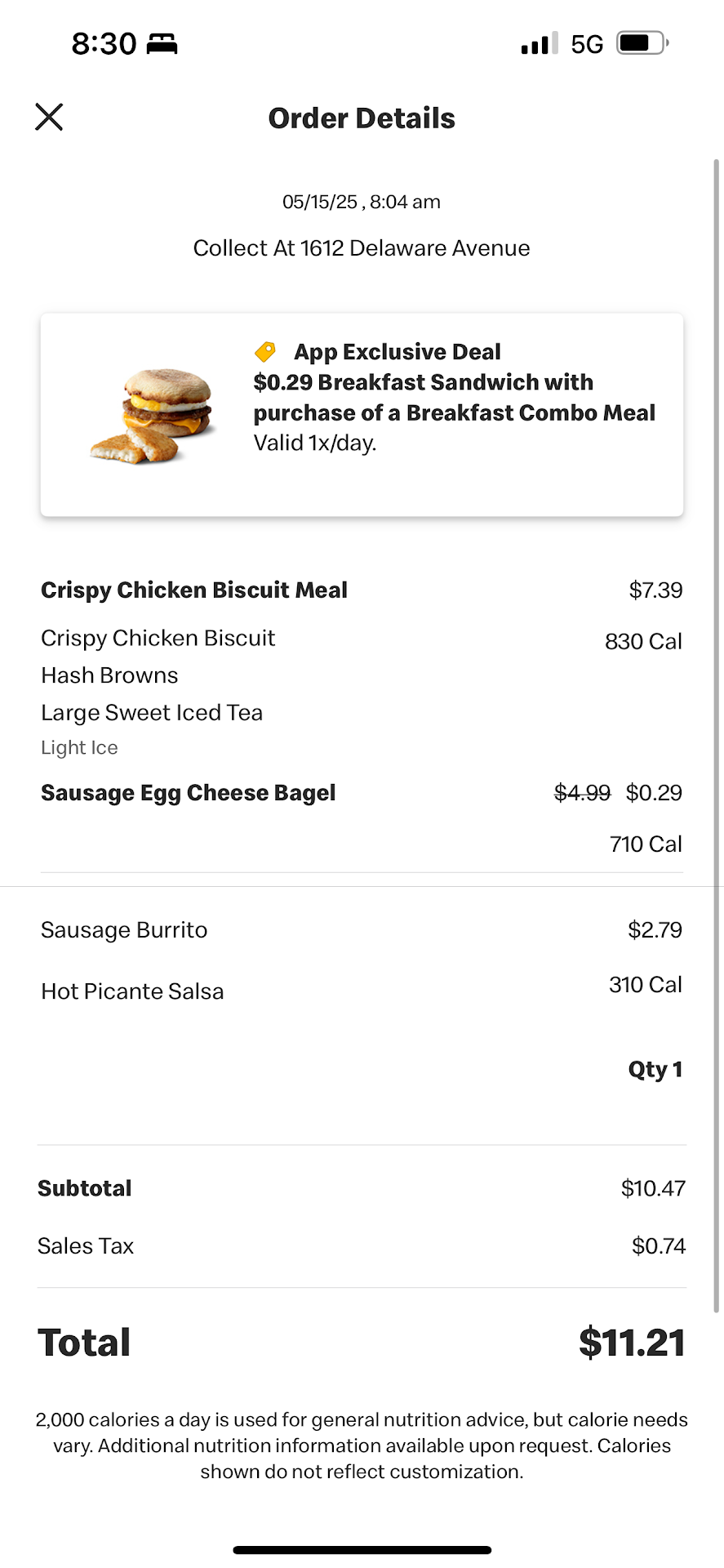Select the Crispy Chicken Biscuit Meal item
The width and height of the screenshot is (724, 1568).
pyautogui.click(x=194, y=590)
